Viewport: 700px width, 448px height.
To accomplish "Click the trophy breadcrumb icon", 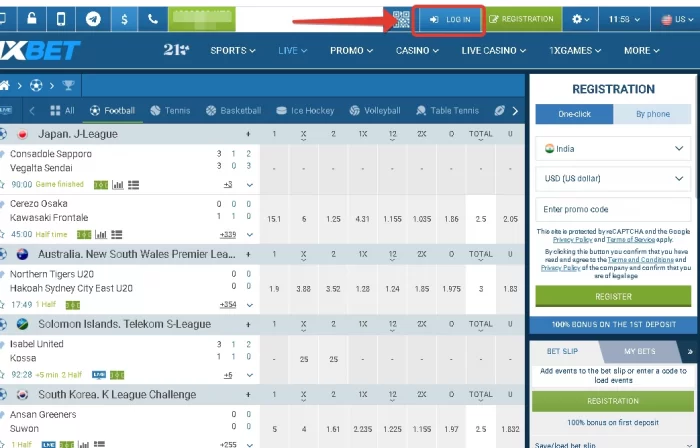I will [x=68, y=85].
